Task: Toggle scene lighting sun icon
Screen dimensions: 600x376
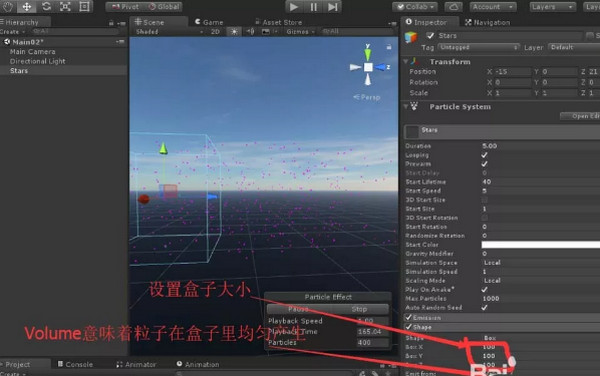Action: point(234,31)
